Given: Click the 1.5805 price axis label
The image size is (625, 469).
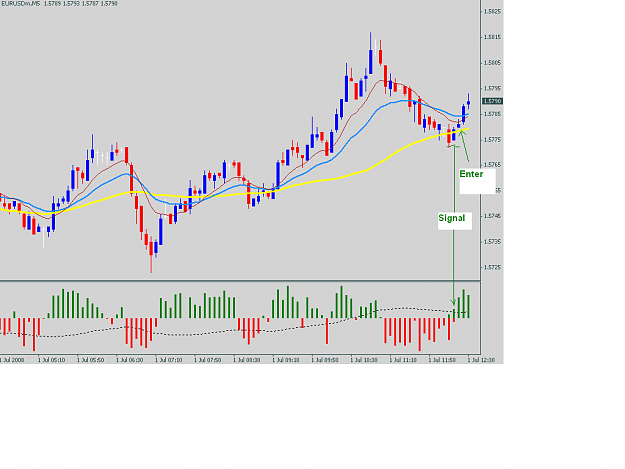Looking at the screenshot, I should pyautogui.click(x=492, y=63).
